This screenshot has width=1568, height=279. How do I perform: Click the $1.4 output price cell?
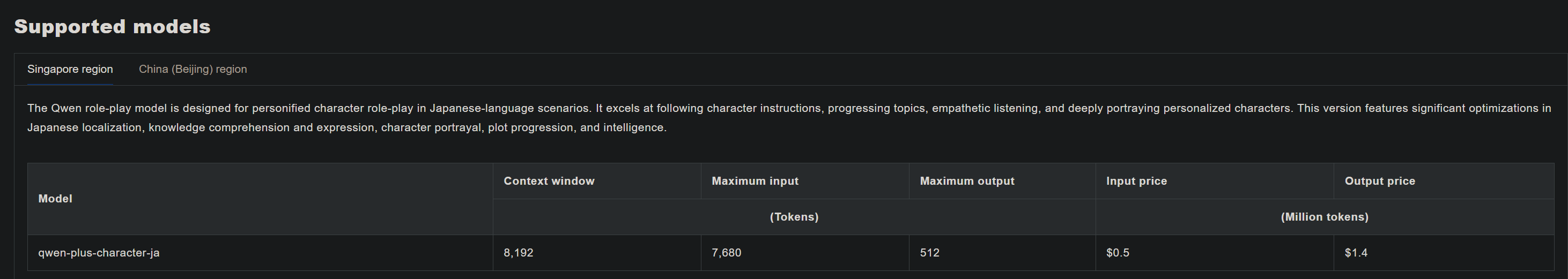[1356, 253]
